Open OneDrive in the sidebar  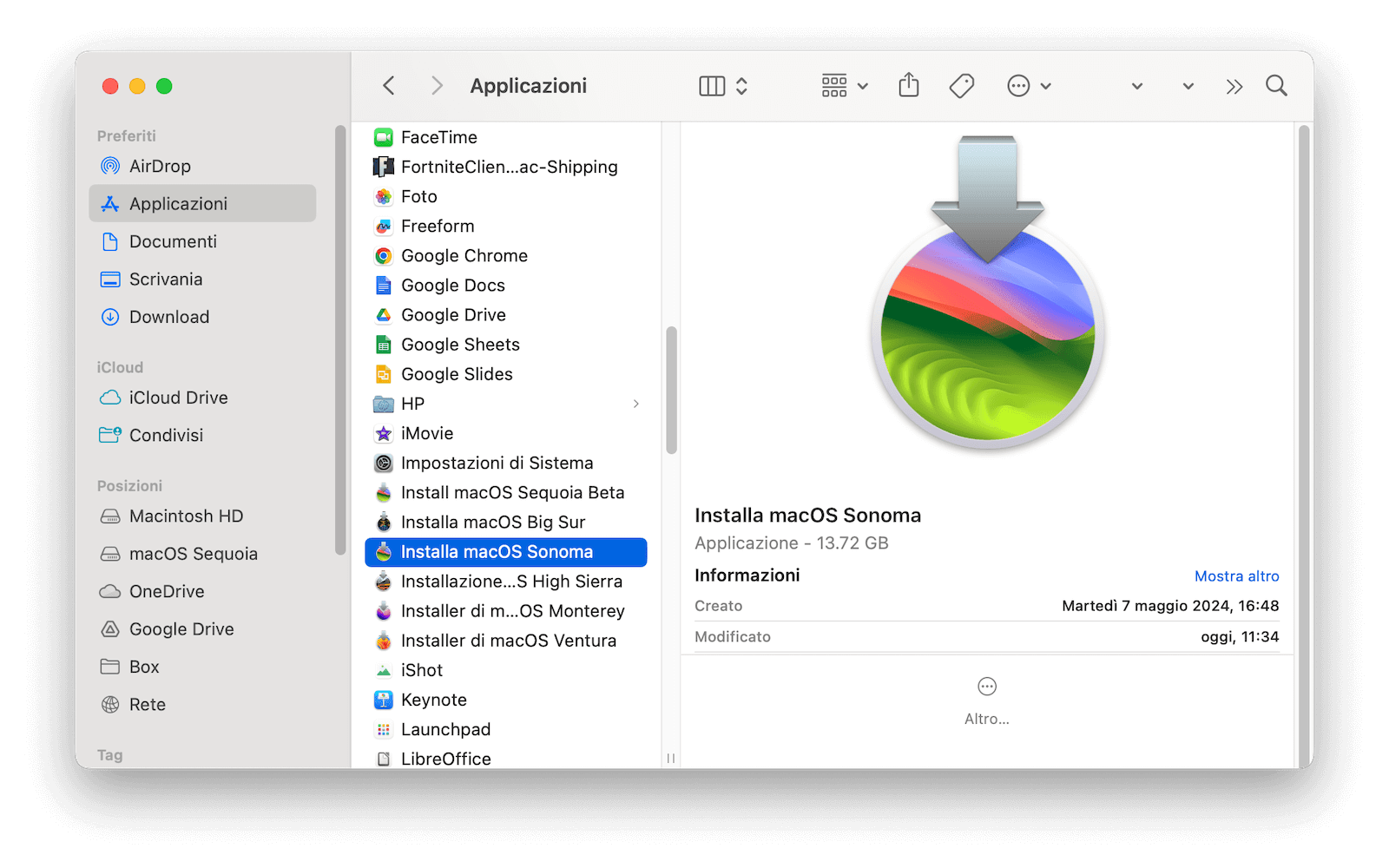pyautogui.click(x=202, y=591)
